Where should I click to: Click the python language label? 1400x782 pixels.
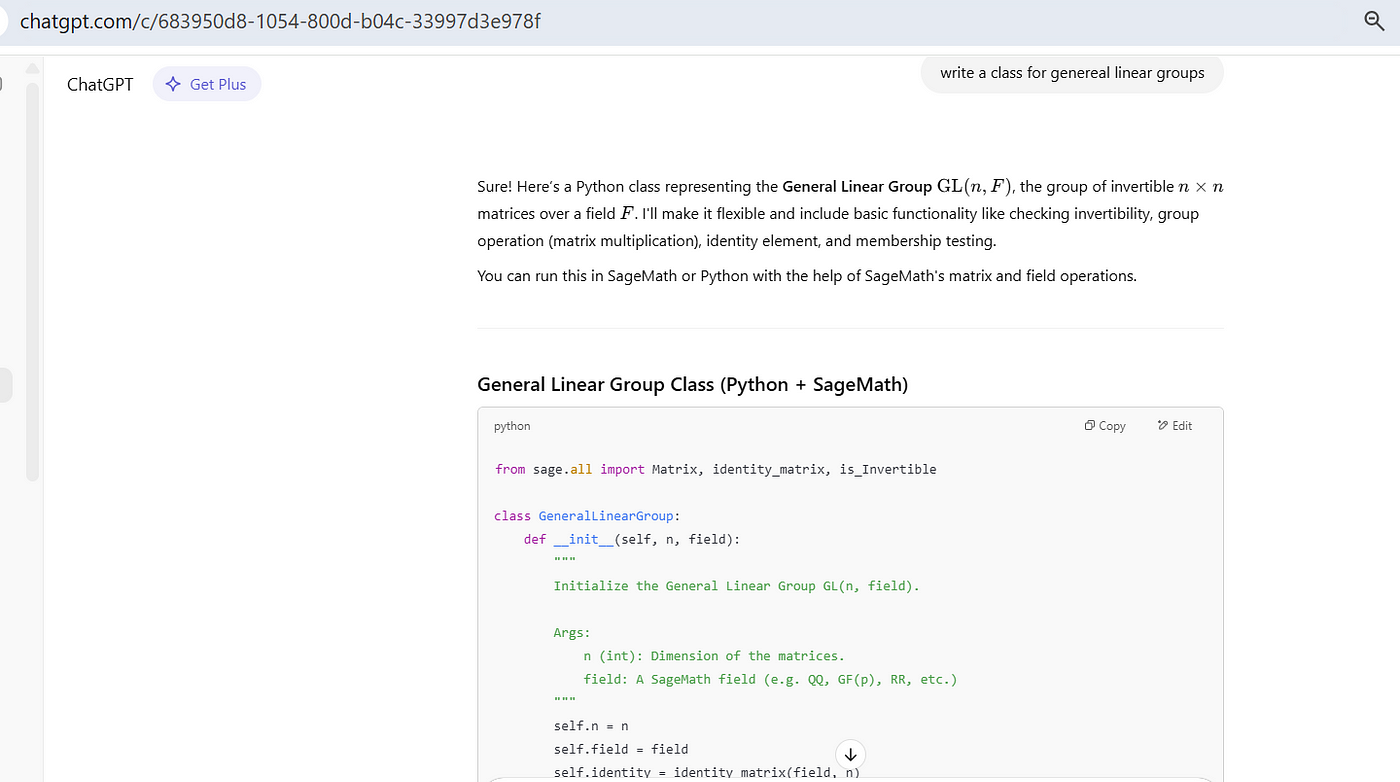click(512, 426)
